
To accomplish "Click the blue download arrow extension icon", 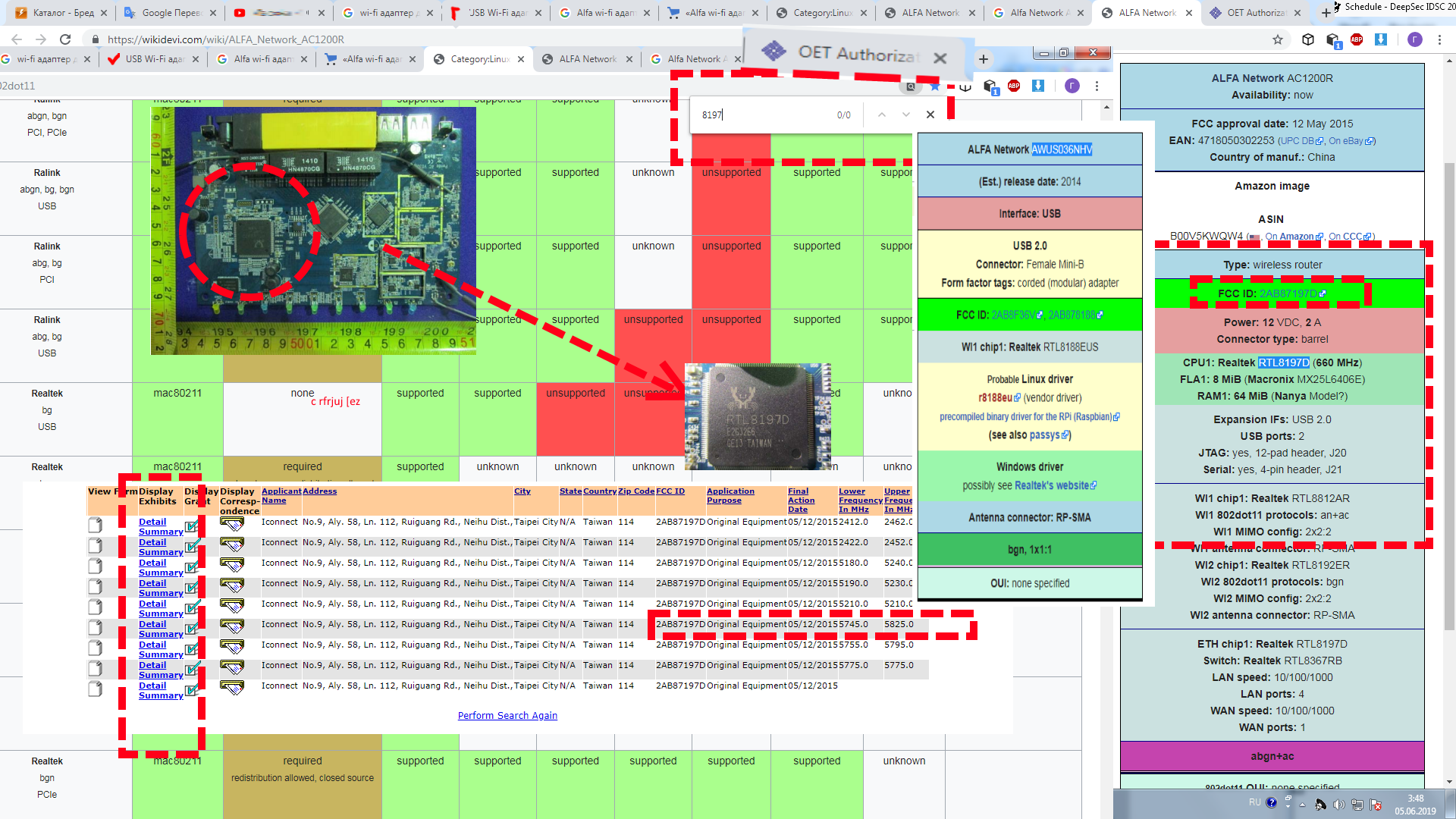I will click(x=1381, y=39).
